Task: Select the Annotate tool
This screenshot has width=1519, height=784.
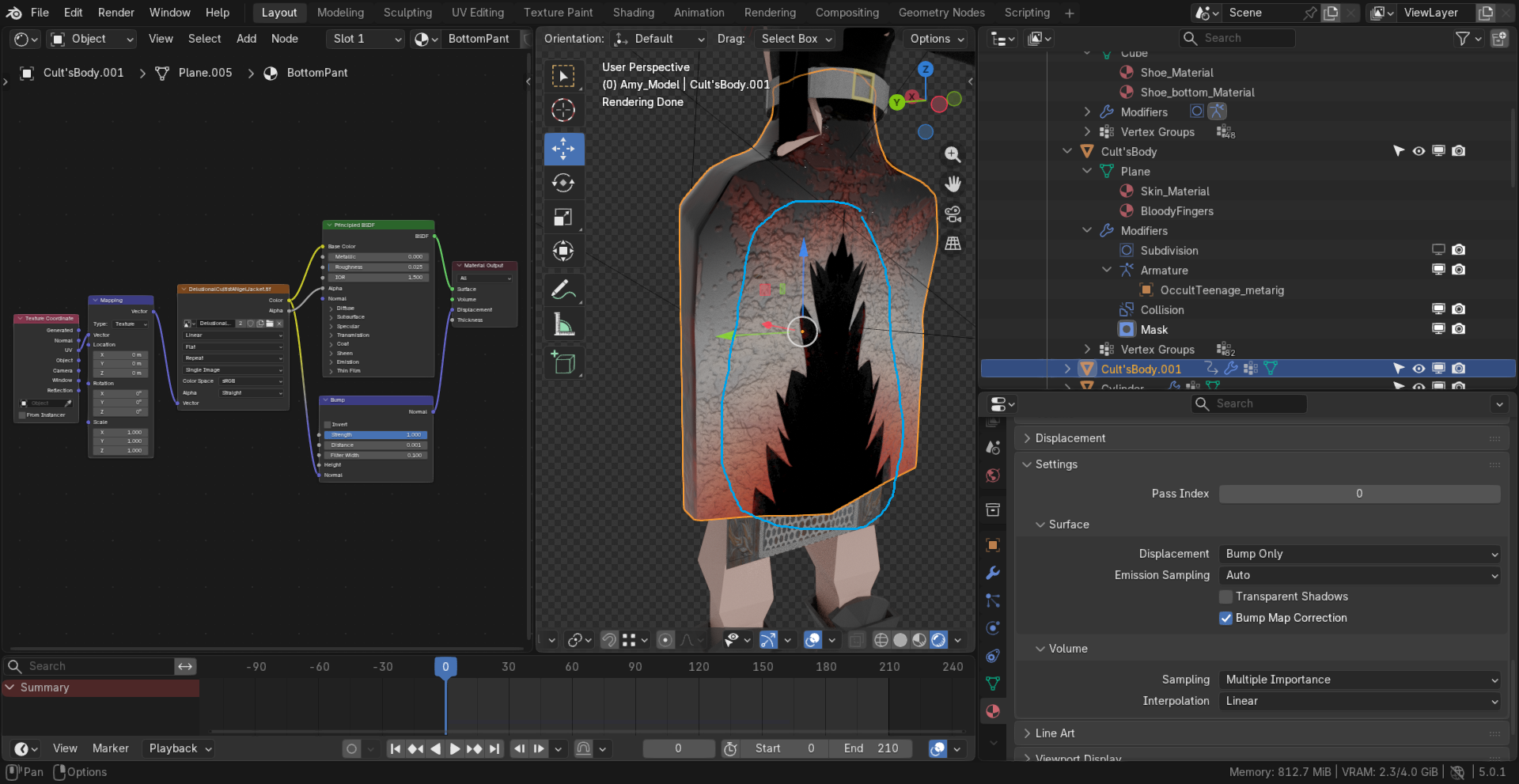Action: (563, 290)
